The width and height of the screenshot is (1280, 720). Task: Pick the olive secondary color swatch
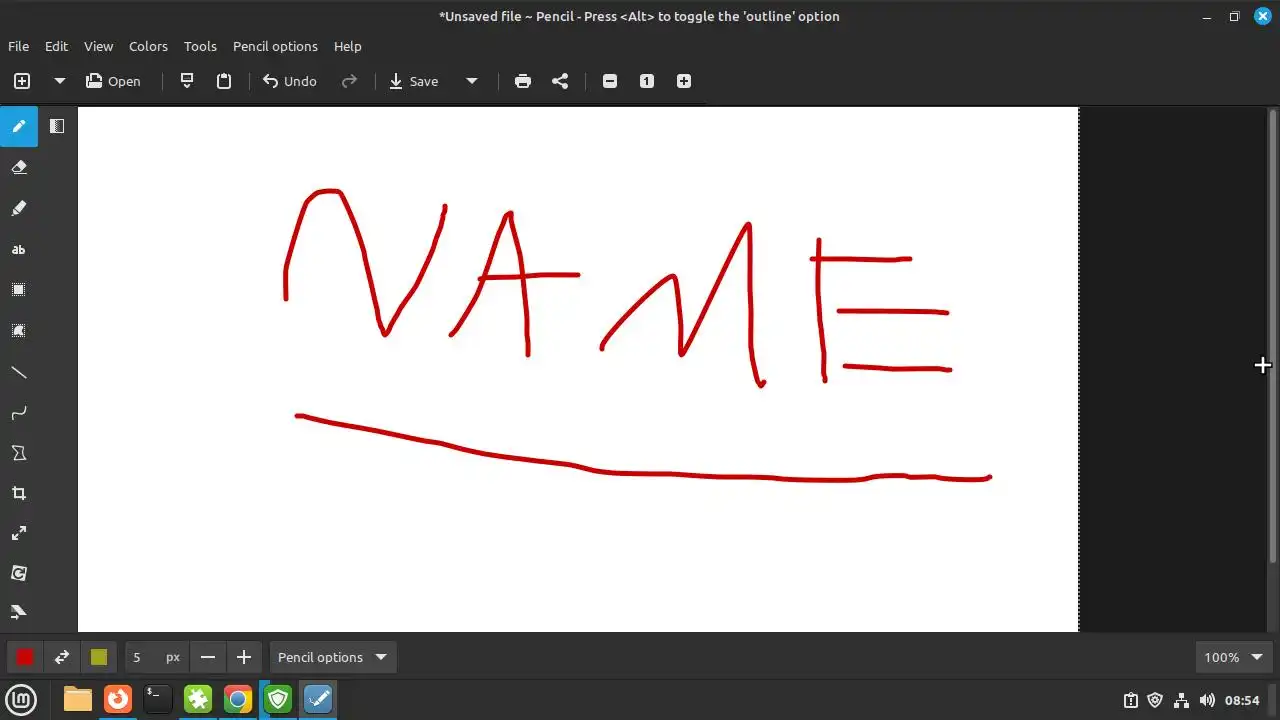coord(98,657)
